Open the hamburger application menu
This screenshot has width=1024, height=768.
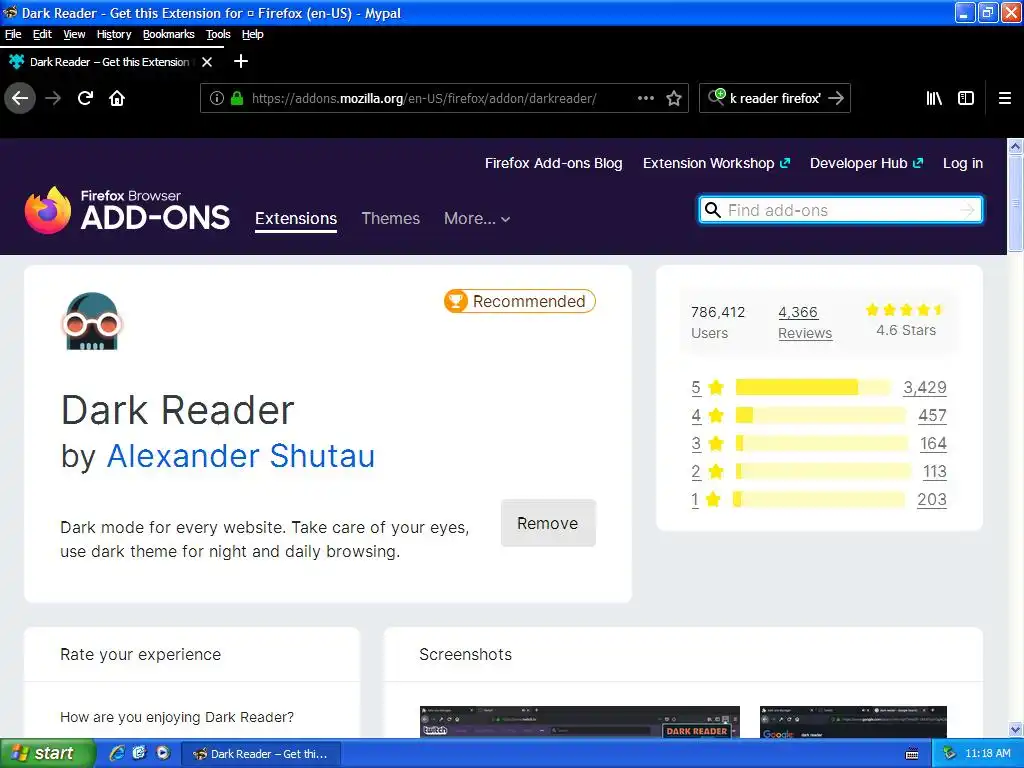point(1005,99)
